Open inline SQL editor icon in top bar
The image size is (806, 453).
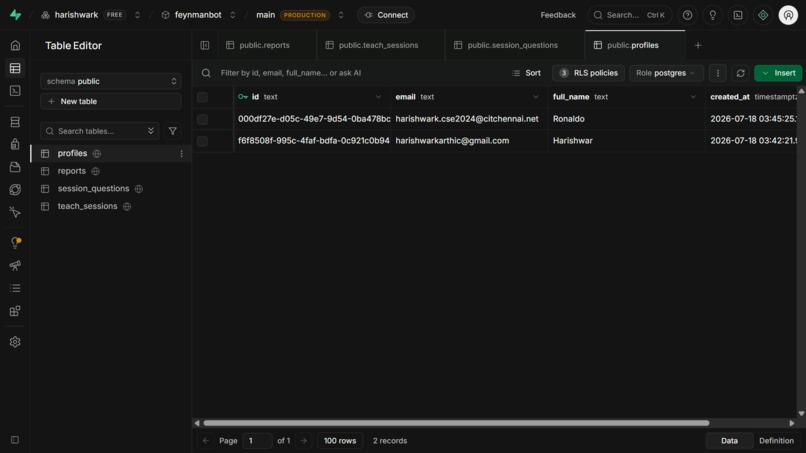(x=738, y=15)
